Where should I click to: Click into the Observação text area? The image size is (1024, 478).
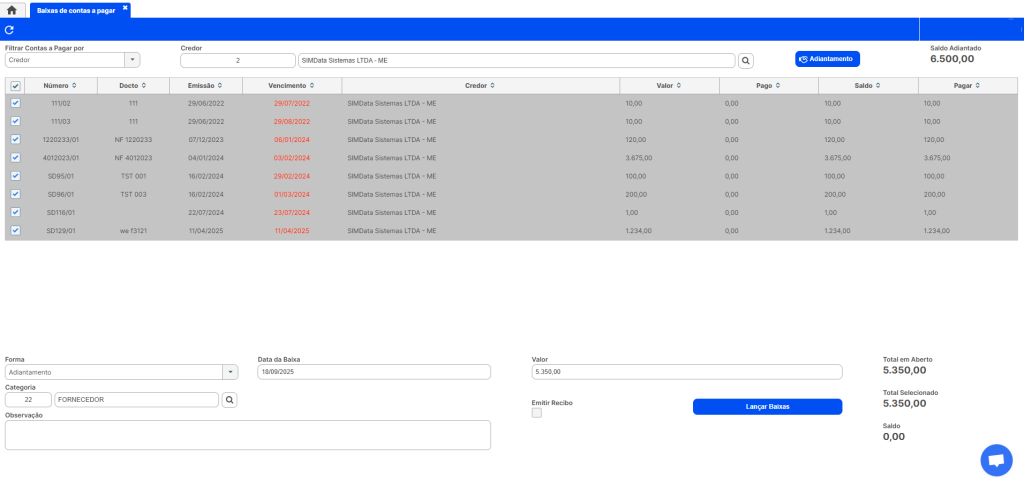tap(247, 435)
